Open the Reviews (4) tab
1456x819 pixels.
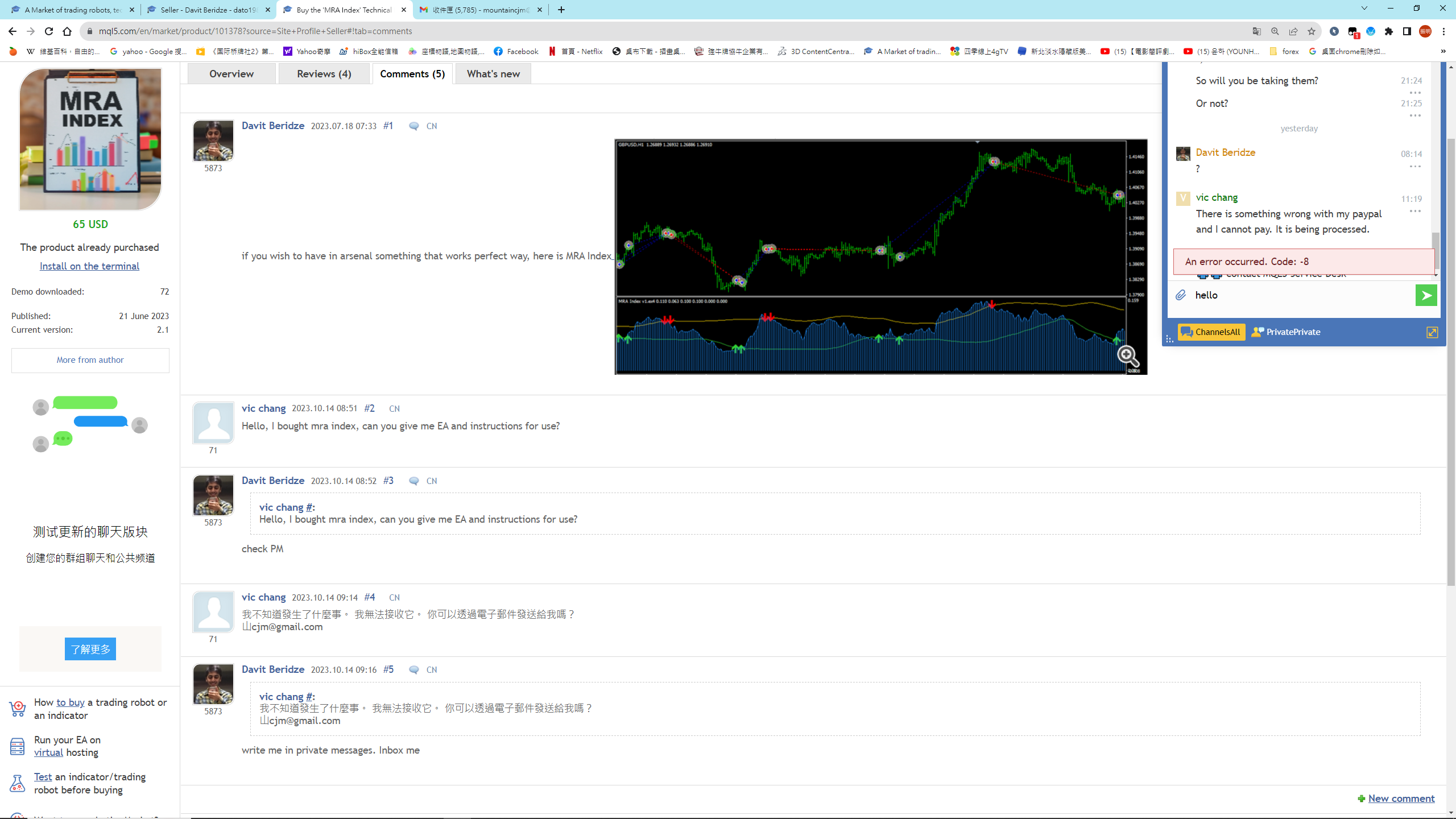pos(324,74)
